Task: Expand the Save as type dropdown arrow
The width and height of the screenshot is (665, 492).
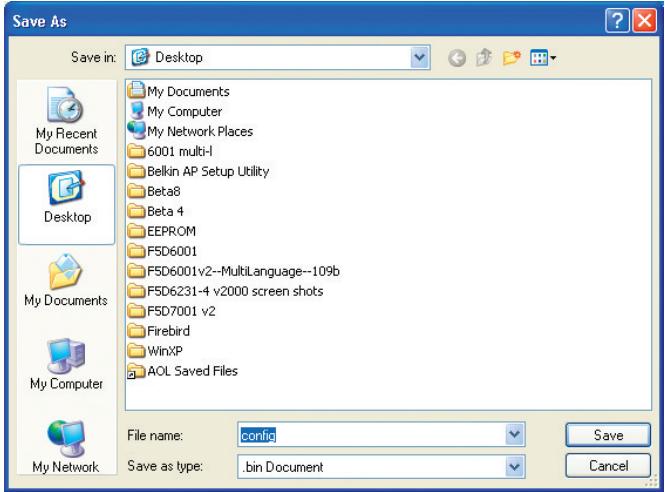Action: coord(514,467)
